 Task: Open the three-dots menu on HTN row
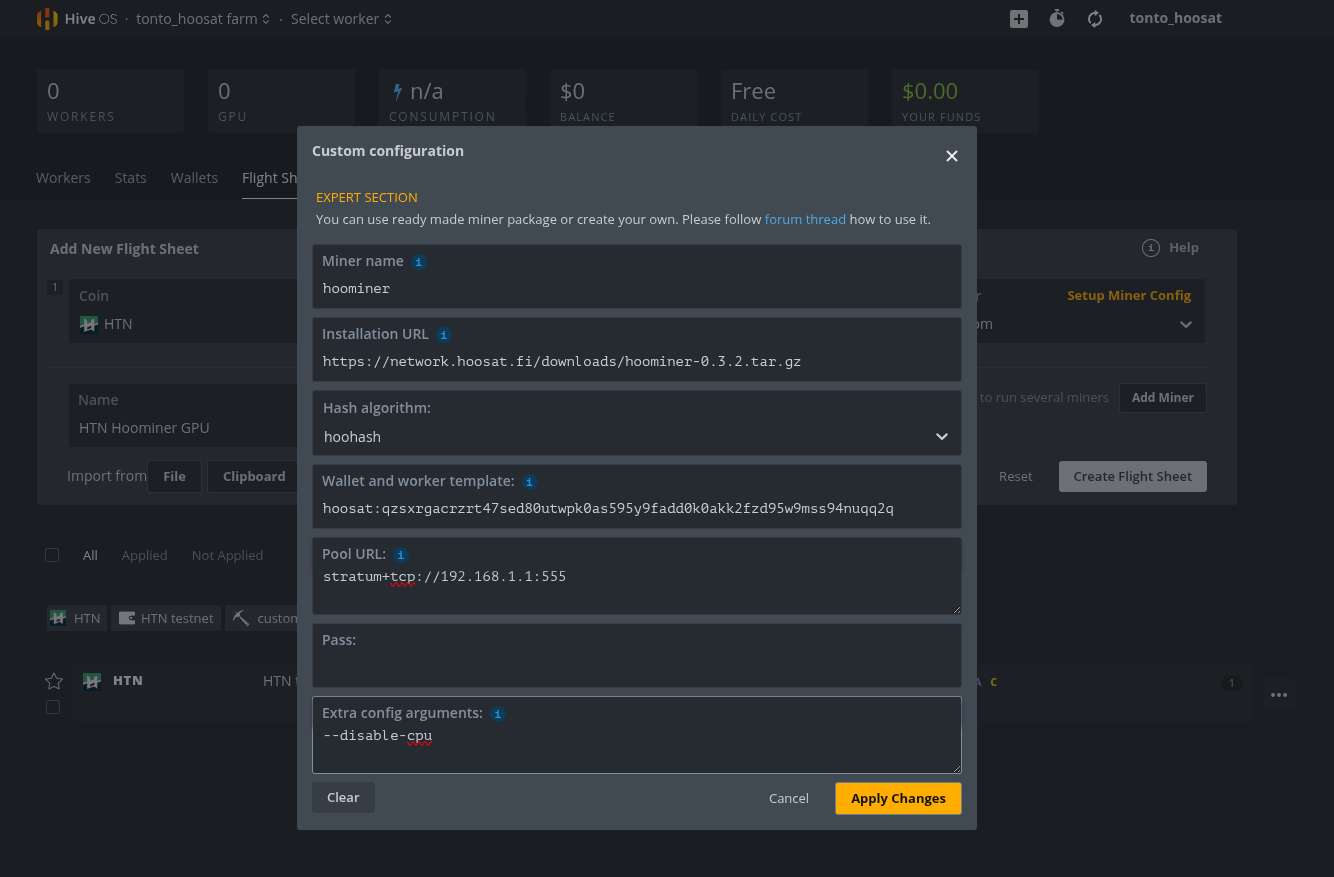click(1278, 694)
